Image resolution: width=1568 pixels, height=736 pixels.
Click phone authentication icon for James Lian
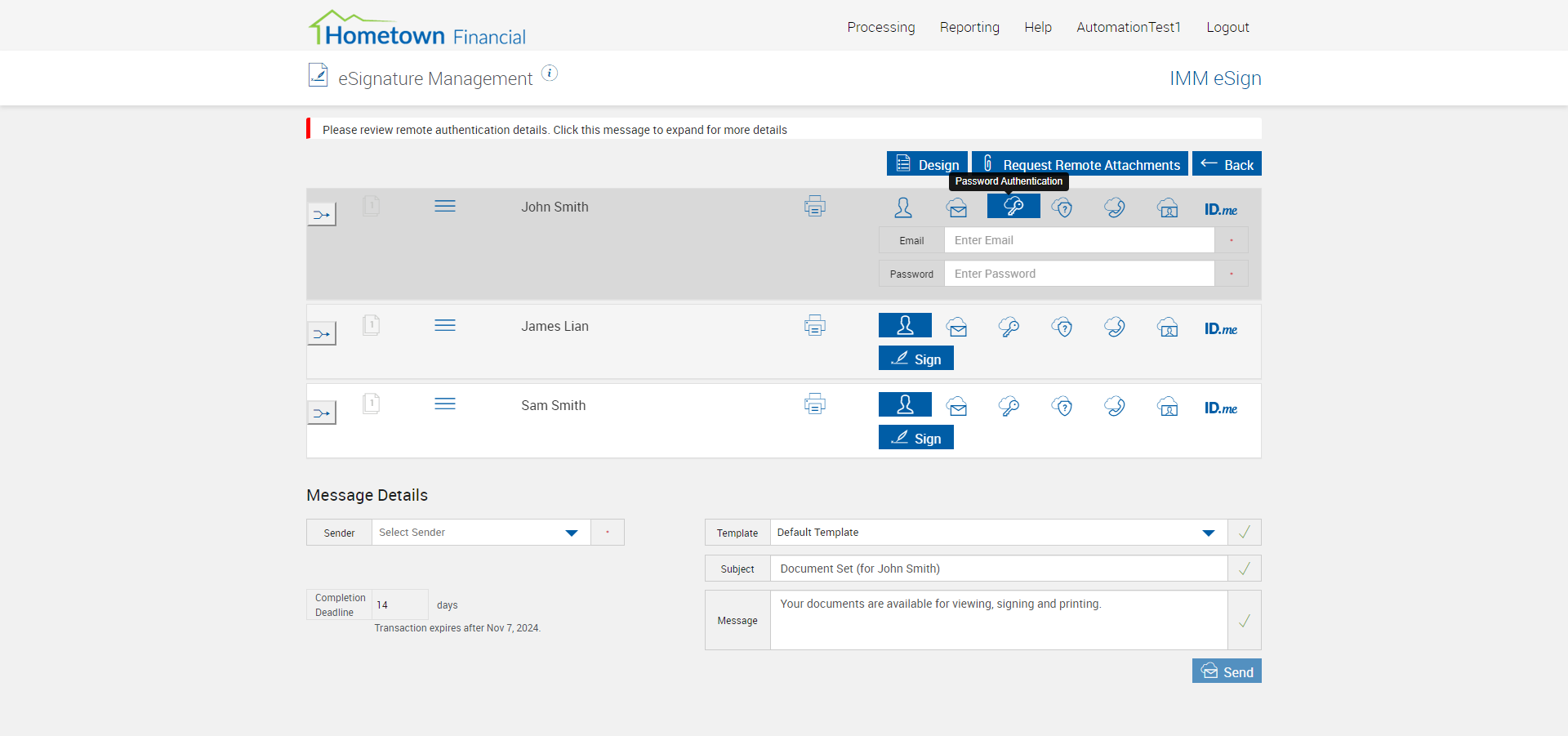tap(1115, 328)
